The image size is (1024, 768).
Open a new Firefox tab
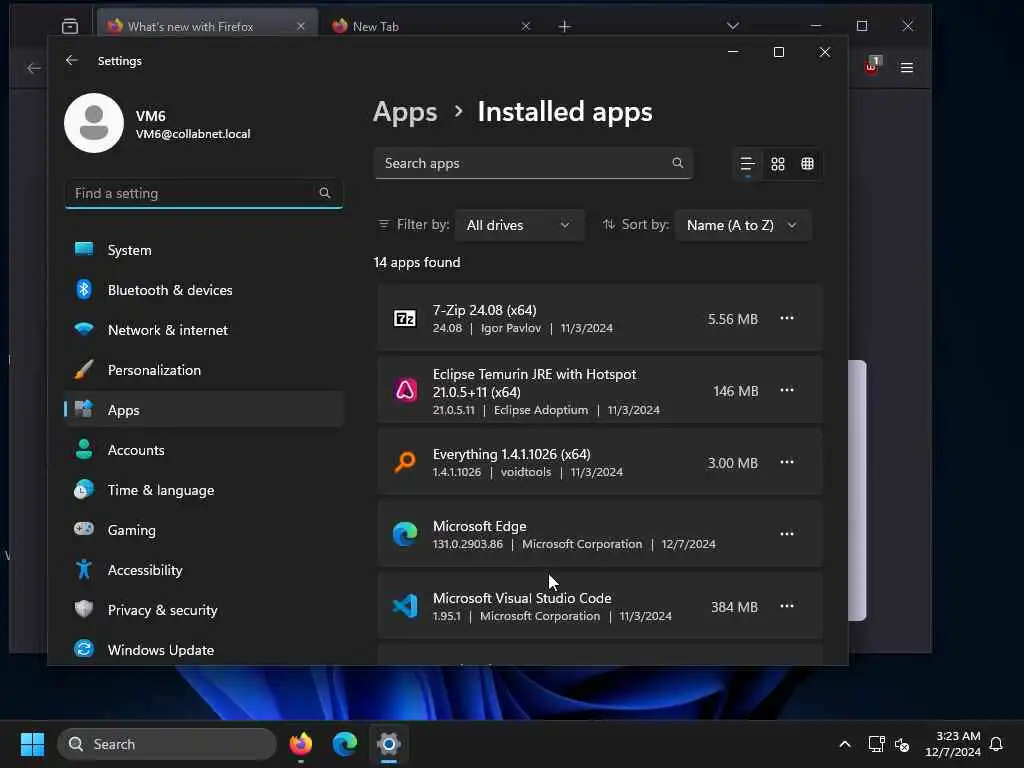point(565,26)
